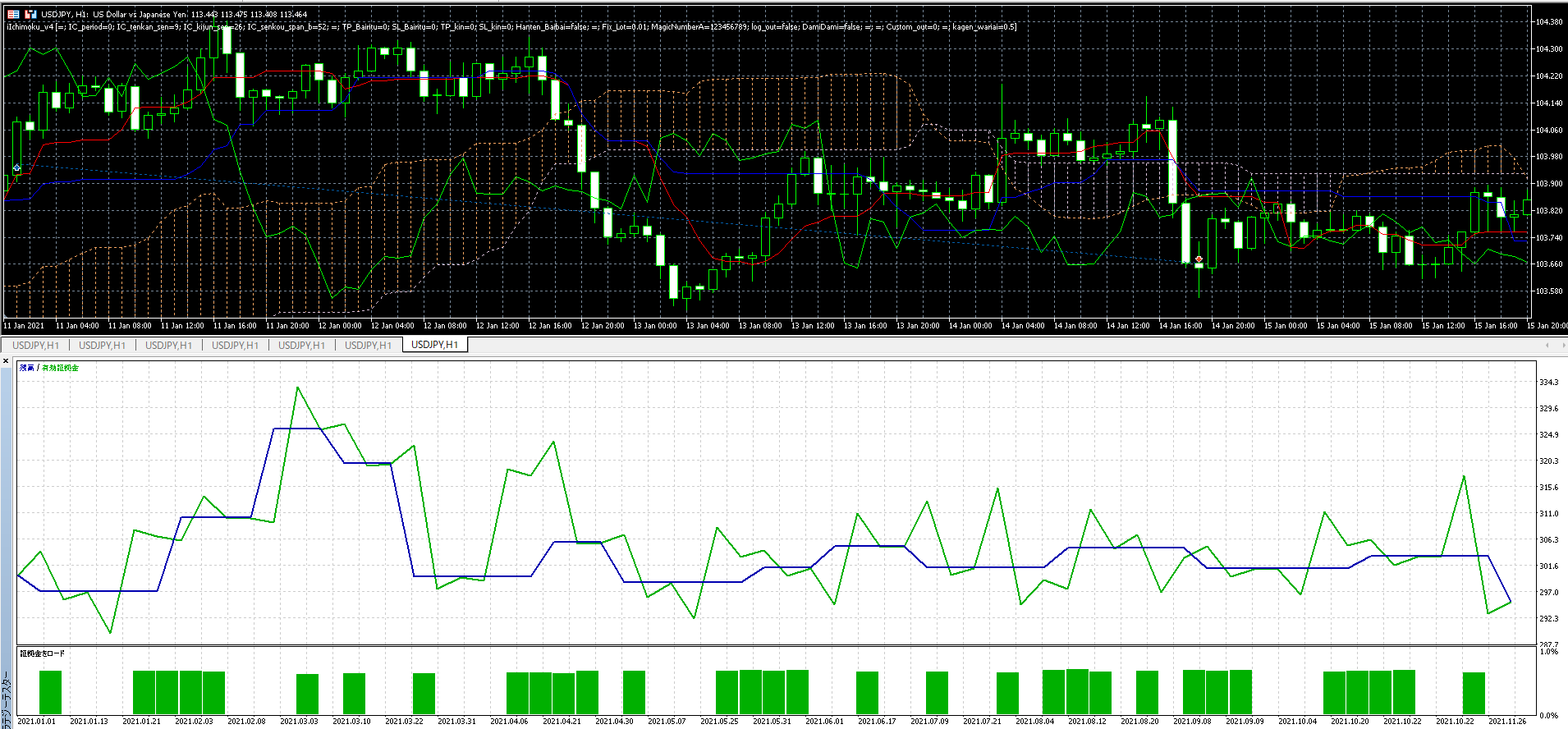The width and height of the screenshot is (1568, 729).
Task: Click the 104.380 price scale label
Action: (1548, 22)
